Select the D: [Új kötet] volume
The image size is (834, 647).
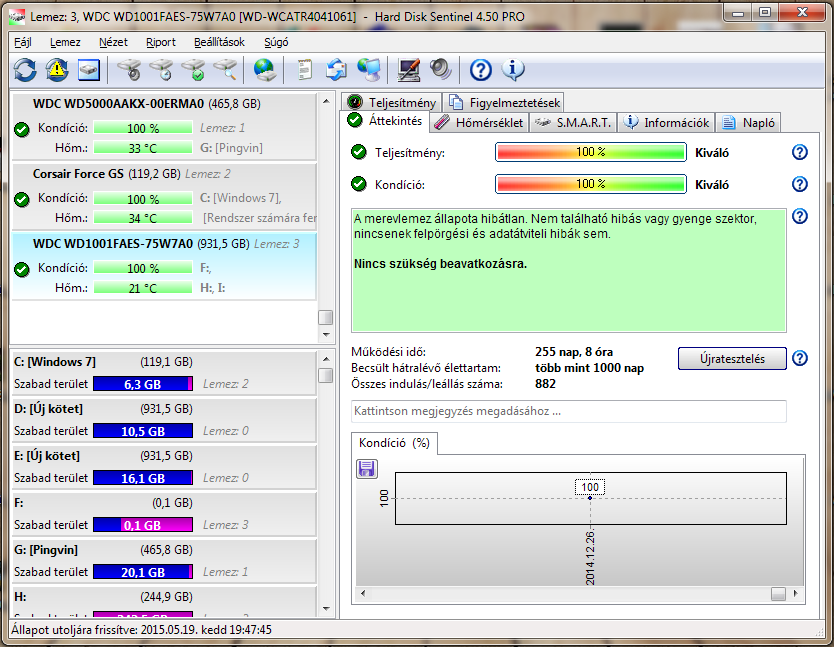click(x=164, y=420)
